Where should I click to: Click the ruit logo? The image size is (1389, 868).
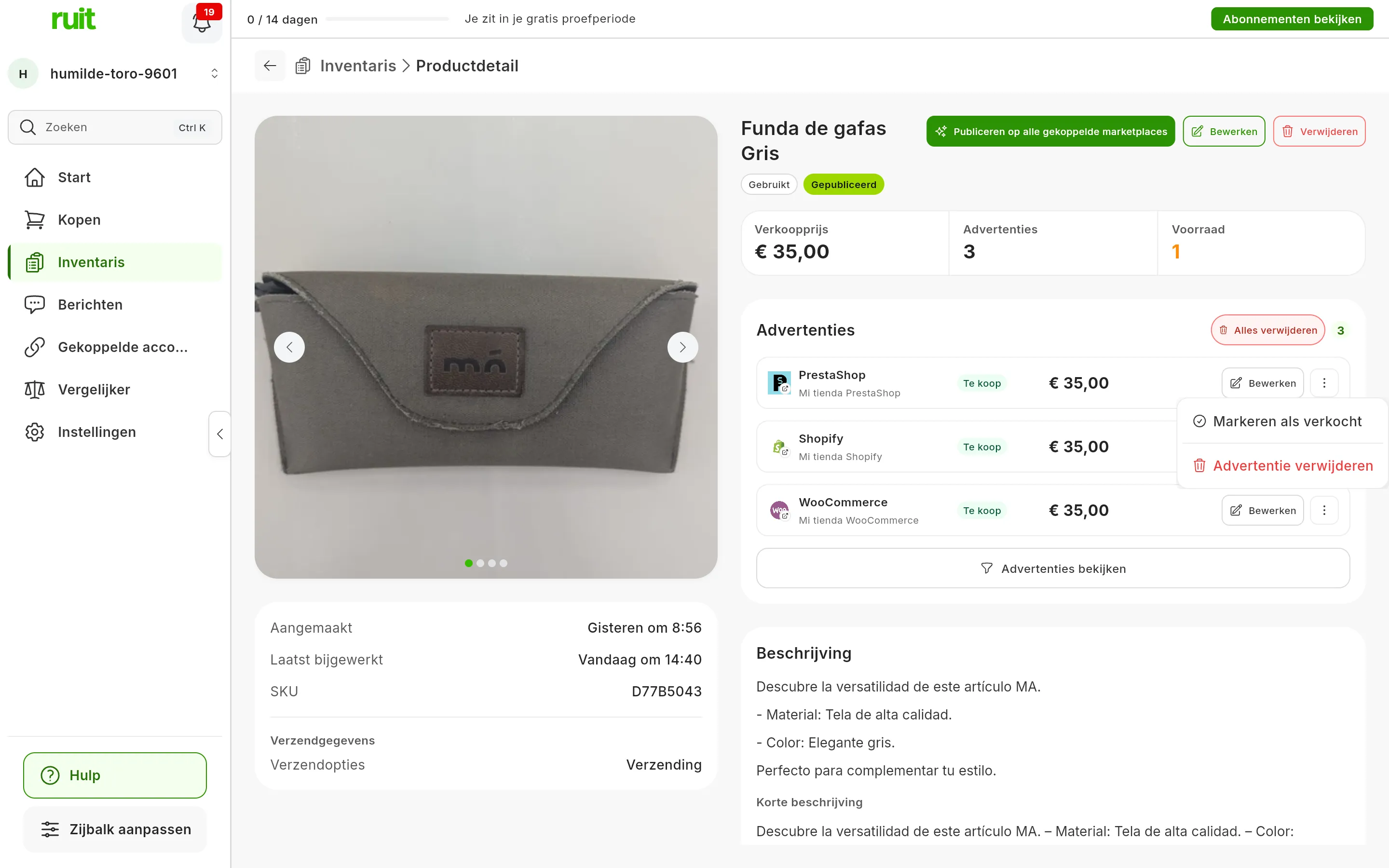[73, 19]
